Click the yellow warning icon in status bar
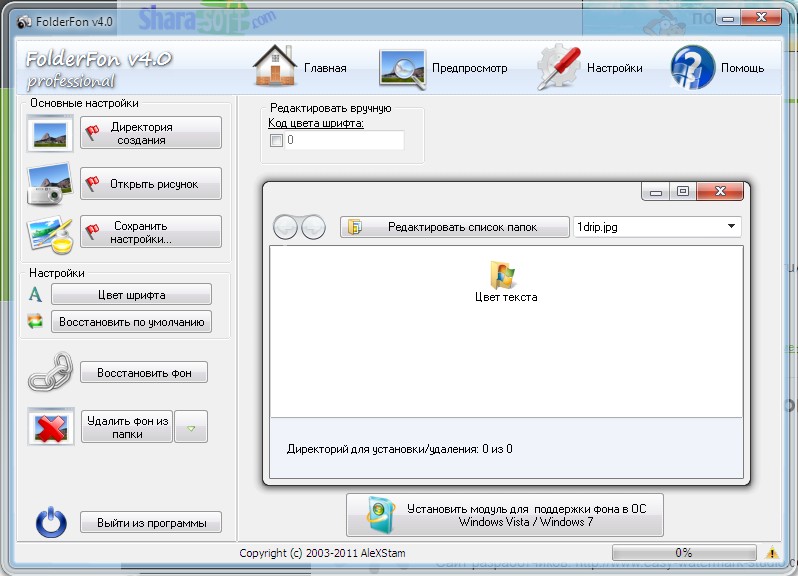Image resolution: width=798 pixels, height=576 pixels. coord(772,552)
